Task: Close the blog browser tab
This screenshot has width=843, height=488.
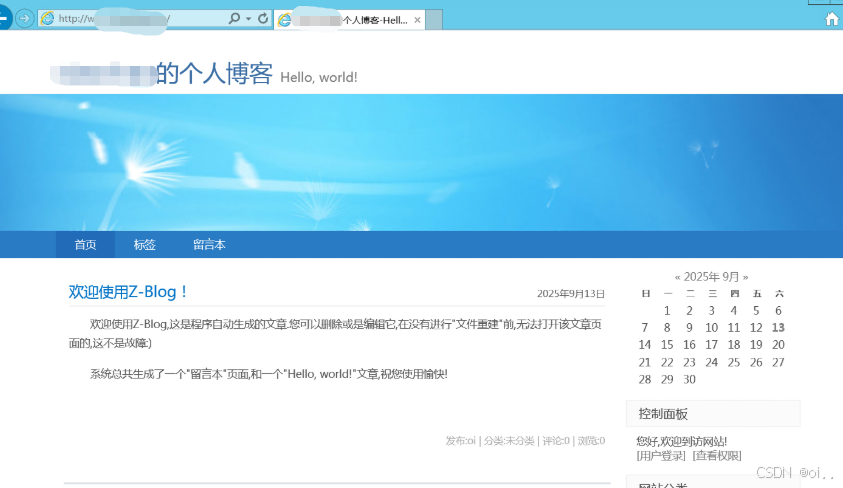Action: click(x=417, y=20)
